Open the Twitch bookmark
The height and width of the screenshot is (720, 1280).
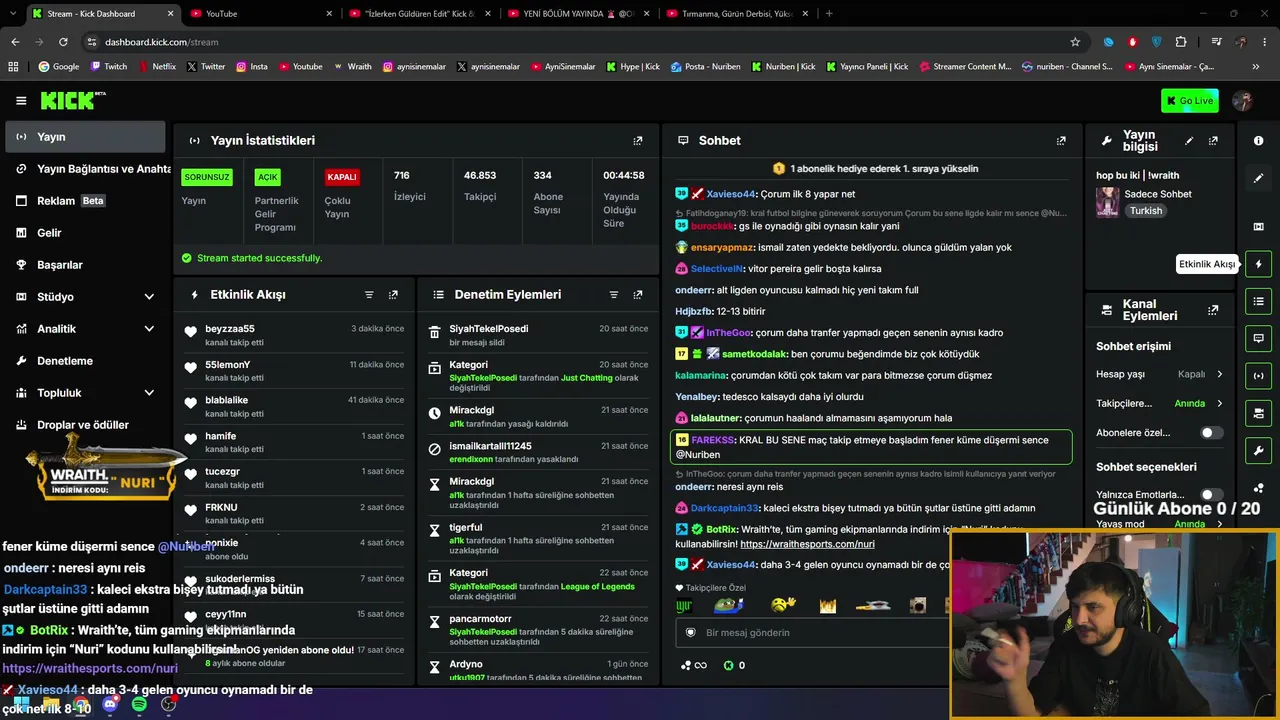point(109,67)
